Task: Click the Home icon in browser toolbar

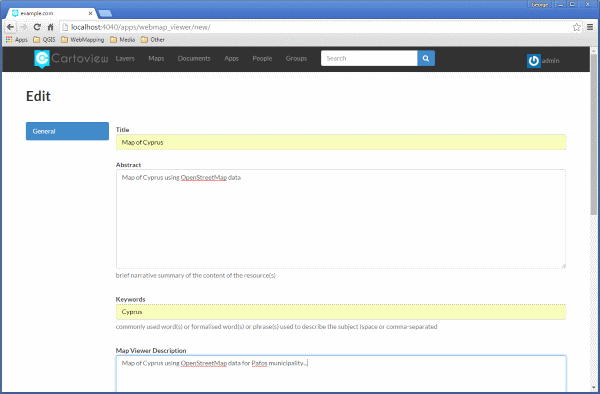Action: 51,27
